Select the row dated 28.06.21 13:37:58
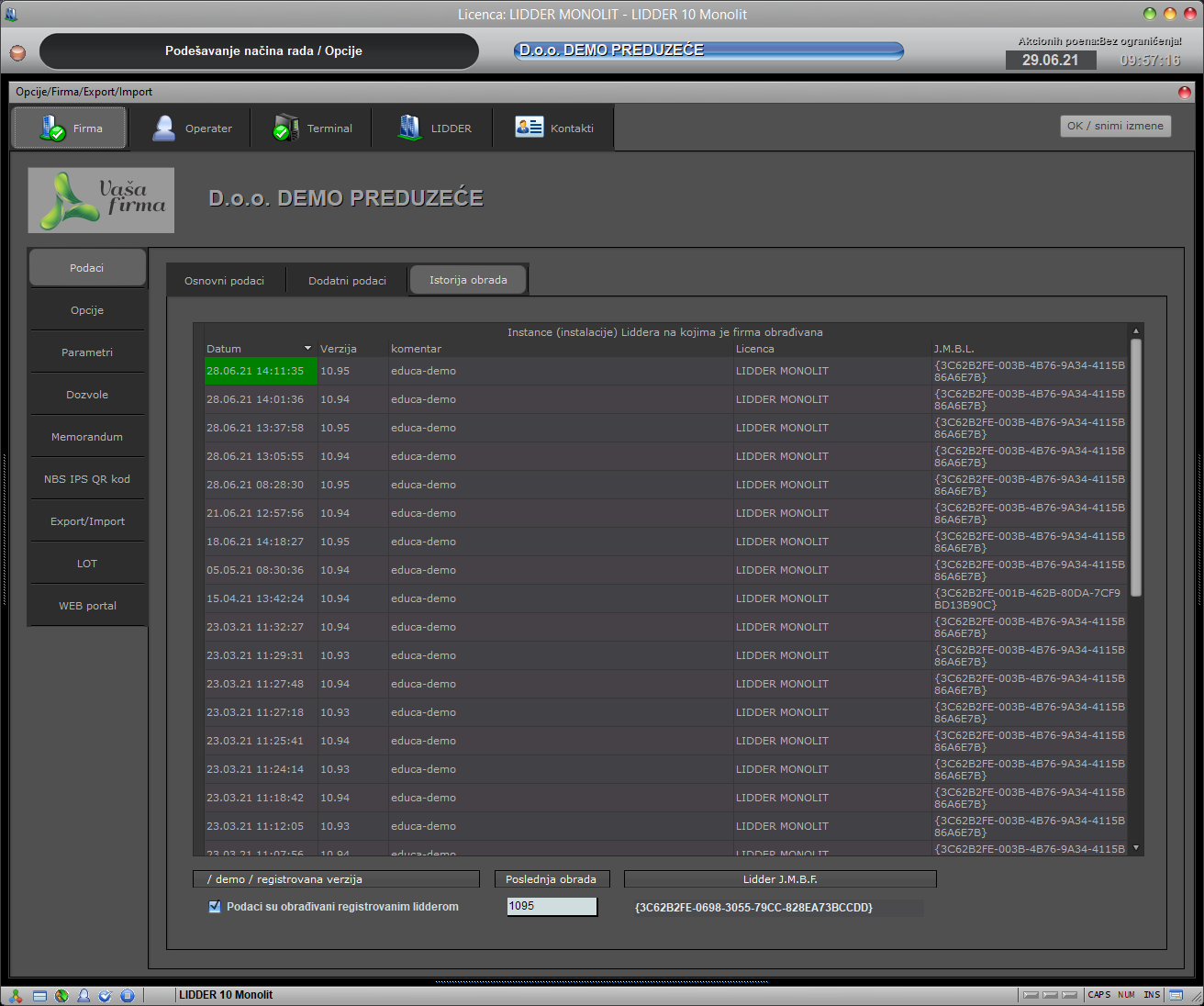Screen dimensions: 1204x1006 point(666,428)
